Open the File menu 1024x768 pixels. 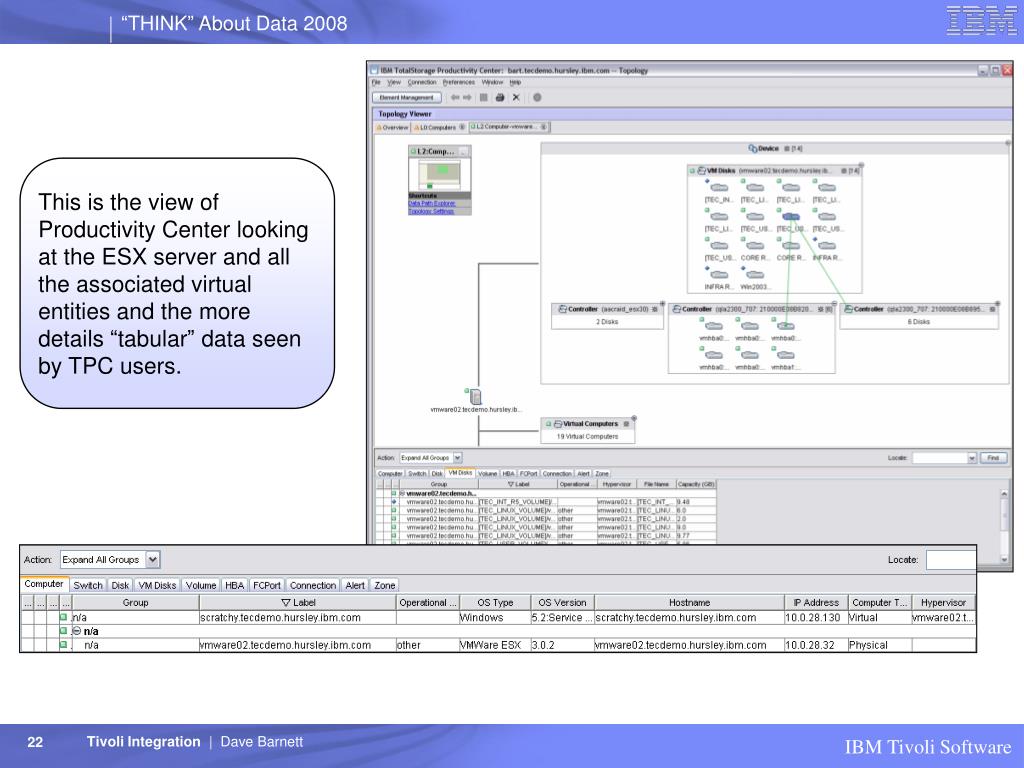click(x=376, y=82)
